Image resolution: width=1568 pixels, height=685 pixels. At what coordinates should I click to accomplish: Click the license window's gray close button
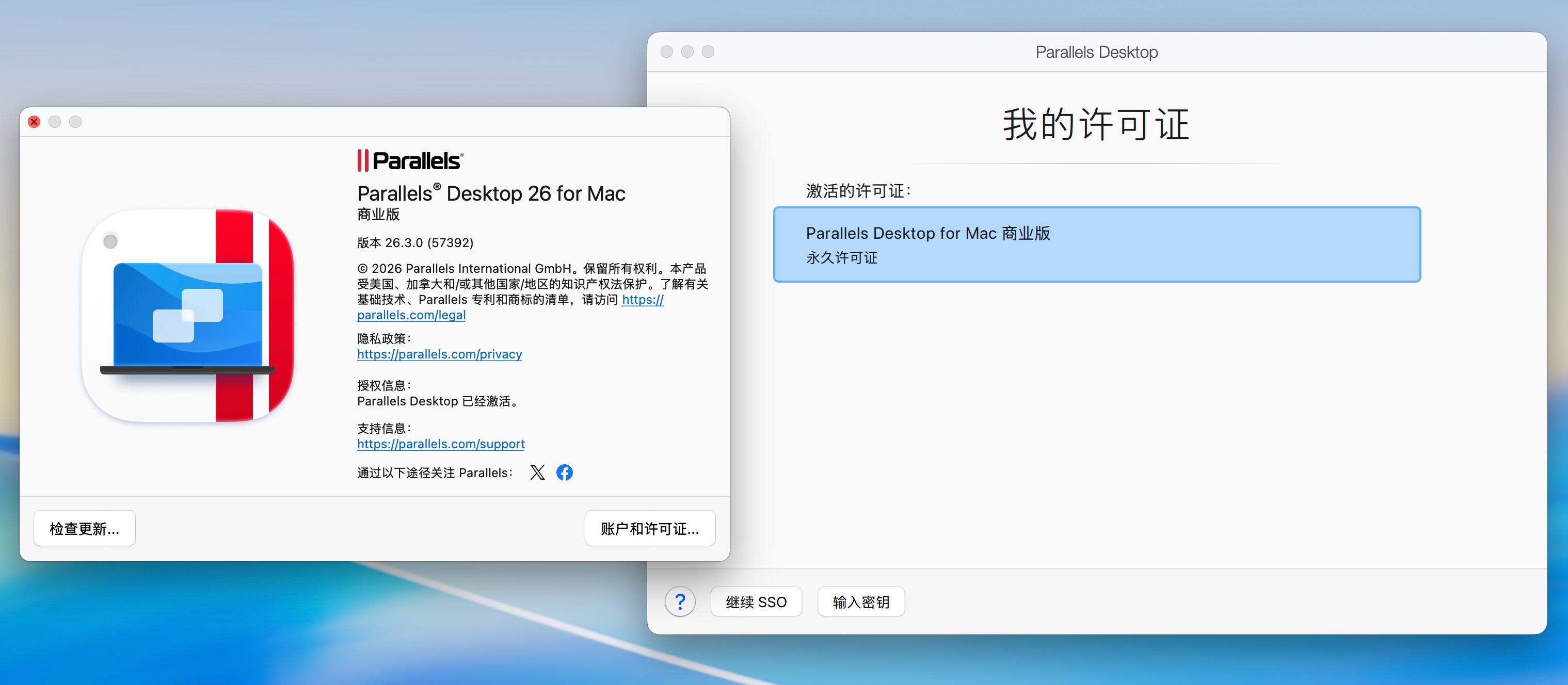click(x=666, y=52)
